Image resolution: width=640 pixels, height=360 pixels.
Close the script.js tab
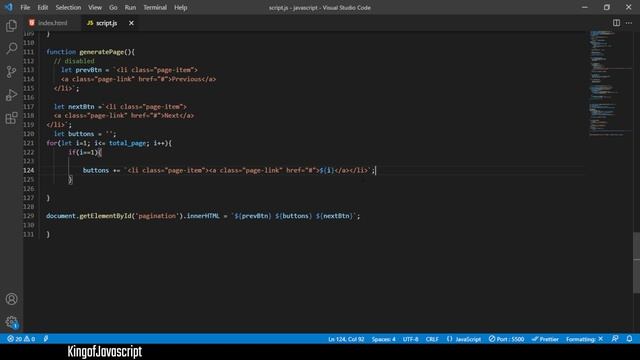[131, 23]
